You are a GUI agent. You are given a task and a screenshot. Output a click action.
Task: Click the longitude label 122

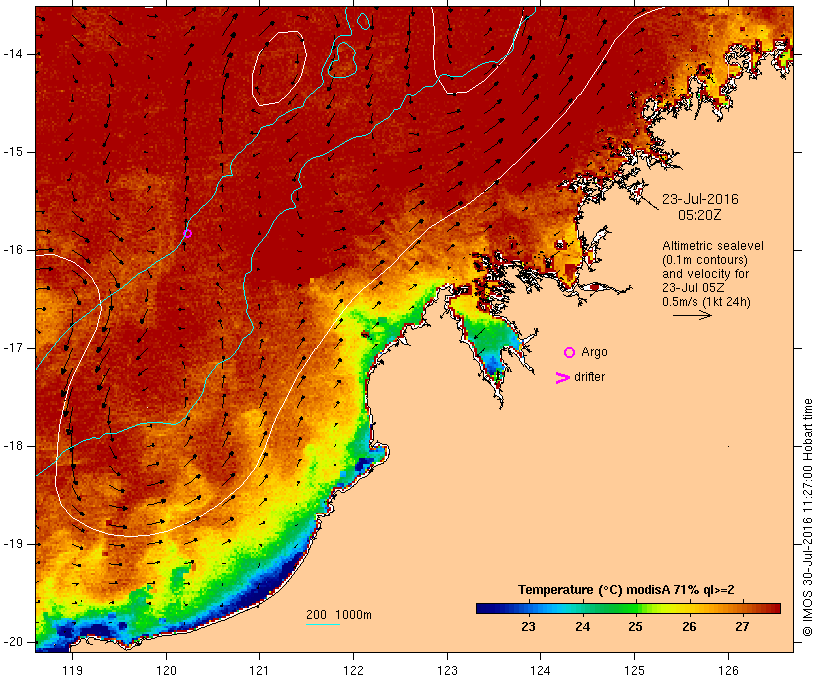[x=353, y=671]
